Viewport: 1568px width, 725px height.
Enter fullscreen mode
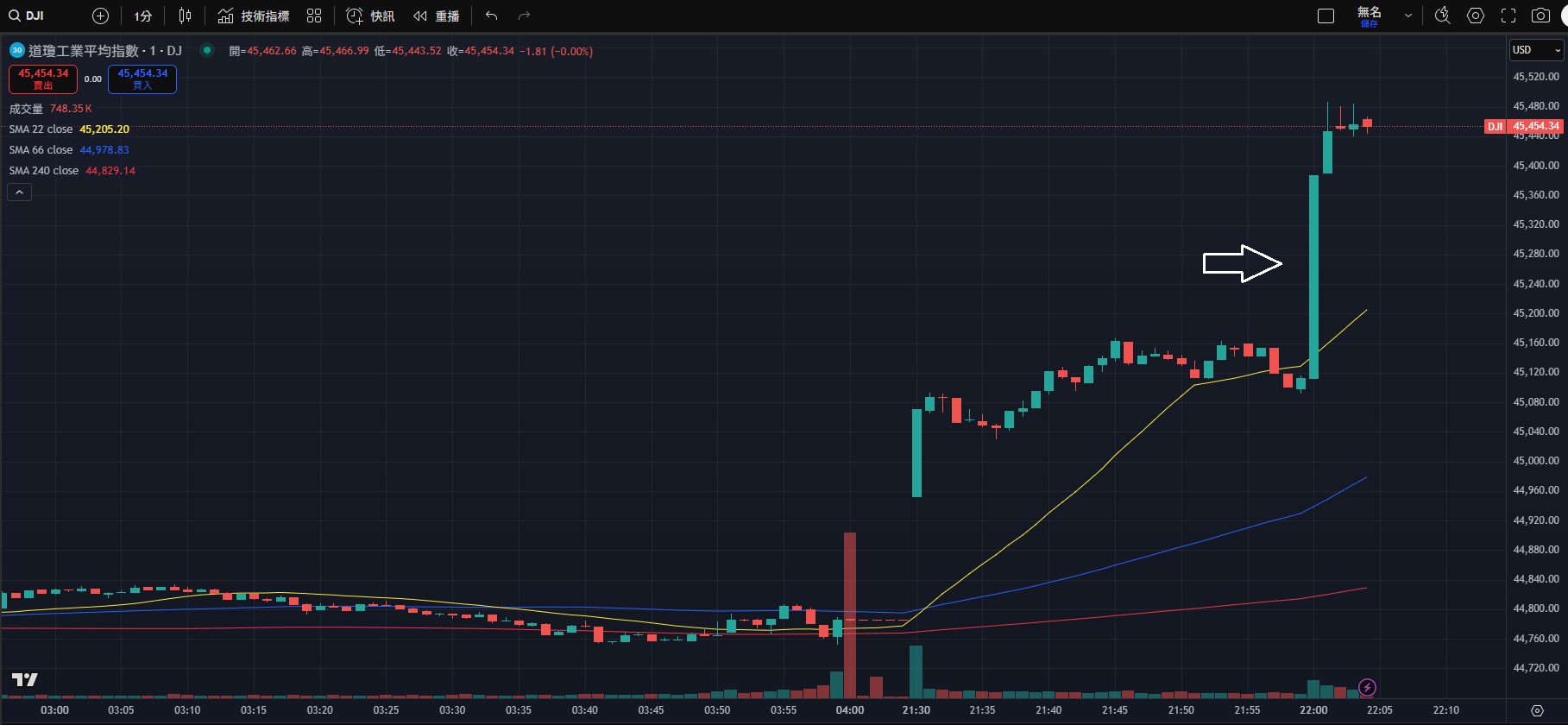(1508, 16)
